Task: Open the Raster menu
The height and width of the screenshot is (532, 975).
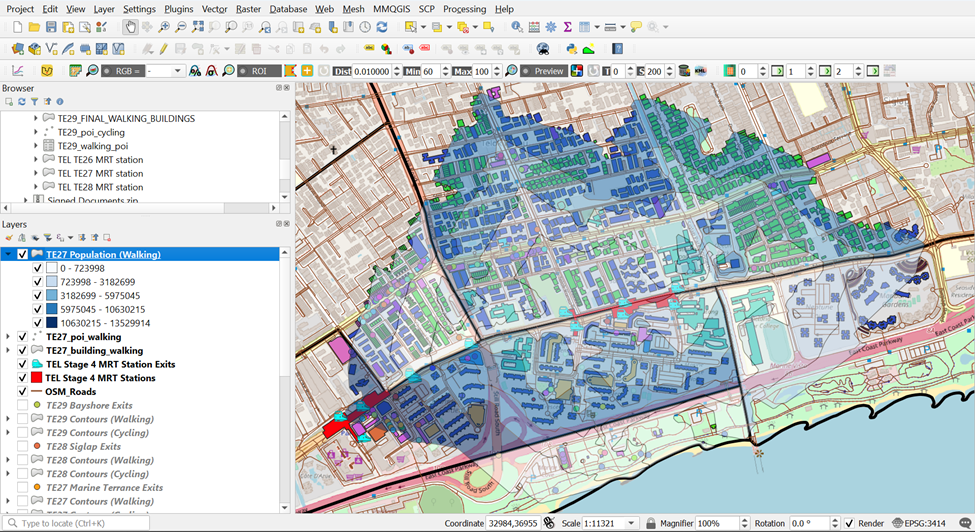Action: click(x=248, y=9)
